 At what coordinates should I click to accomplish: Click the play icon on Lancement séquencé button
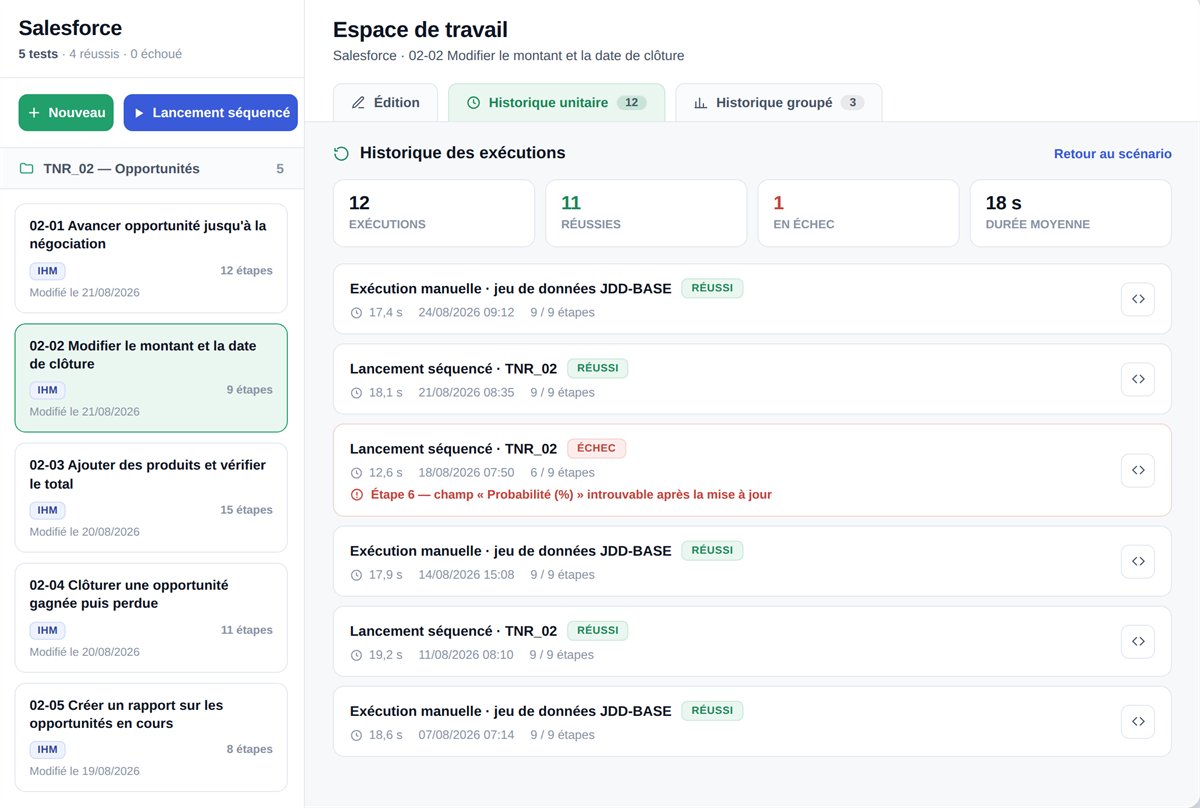139,113
